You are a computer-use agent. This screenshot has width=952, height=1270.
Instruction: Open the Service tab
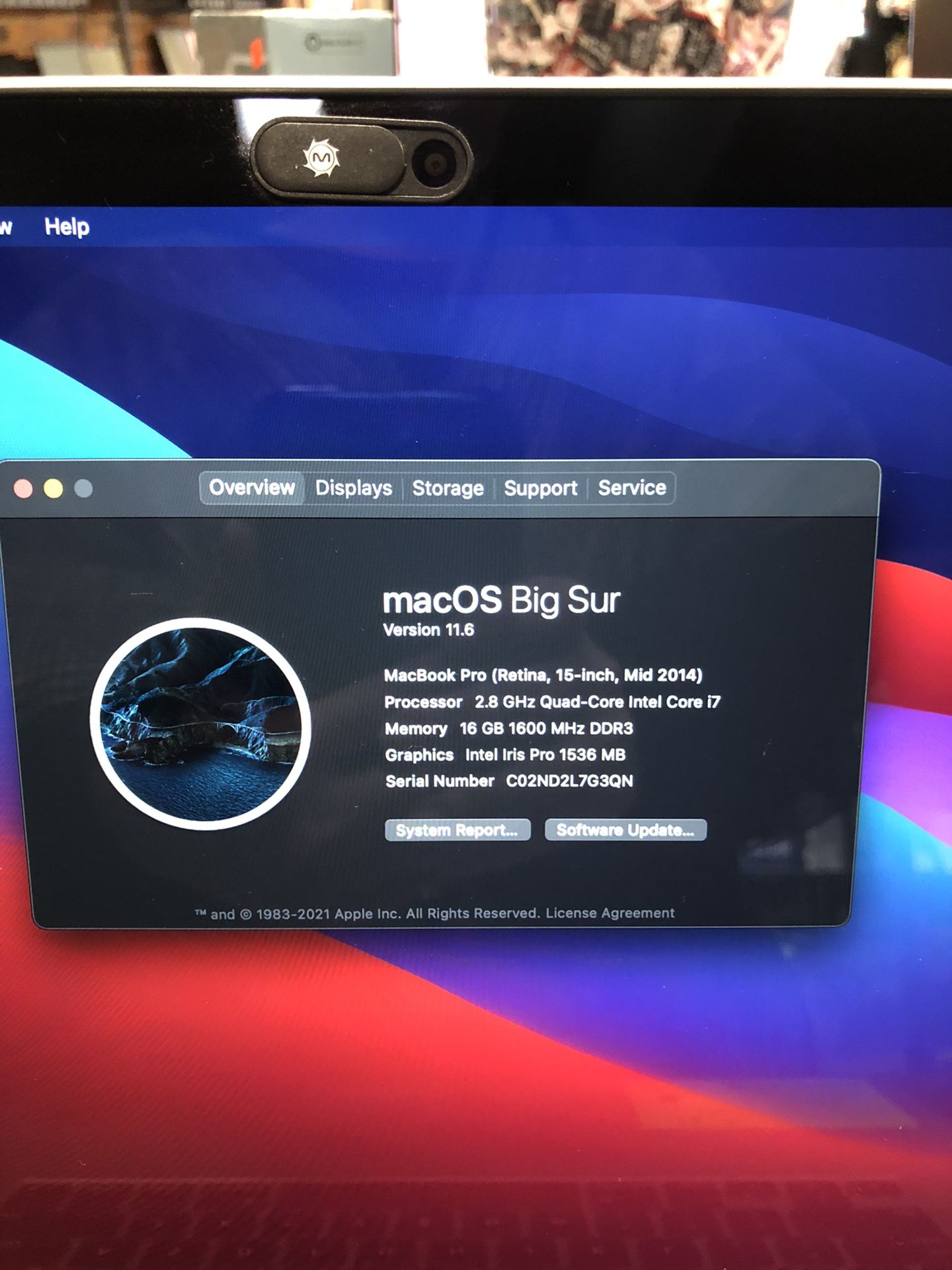pos(632,488)
